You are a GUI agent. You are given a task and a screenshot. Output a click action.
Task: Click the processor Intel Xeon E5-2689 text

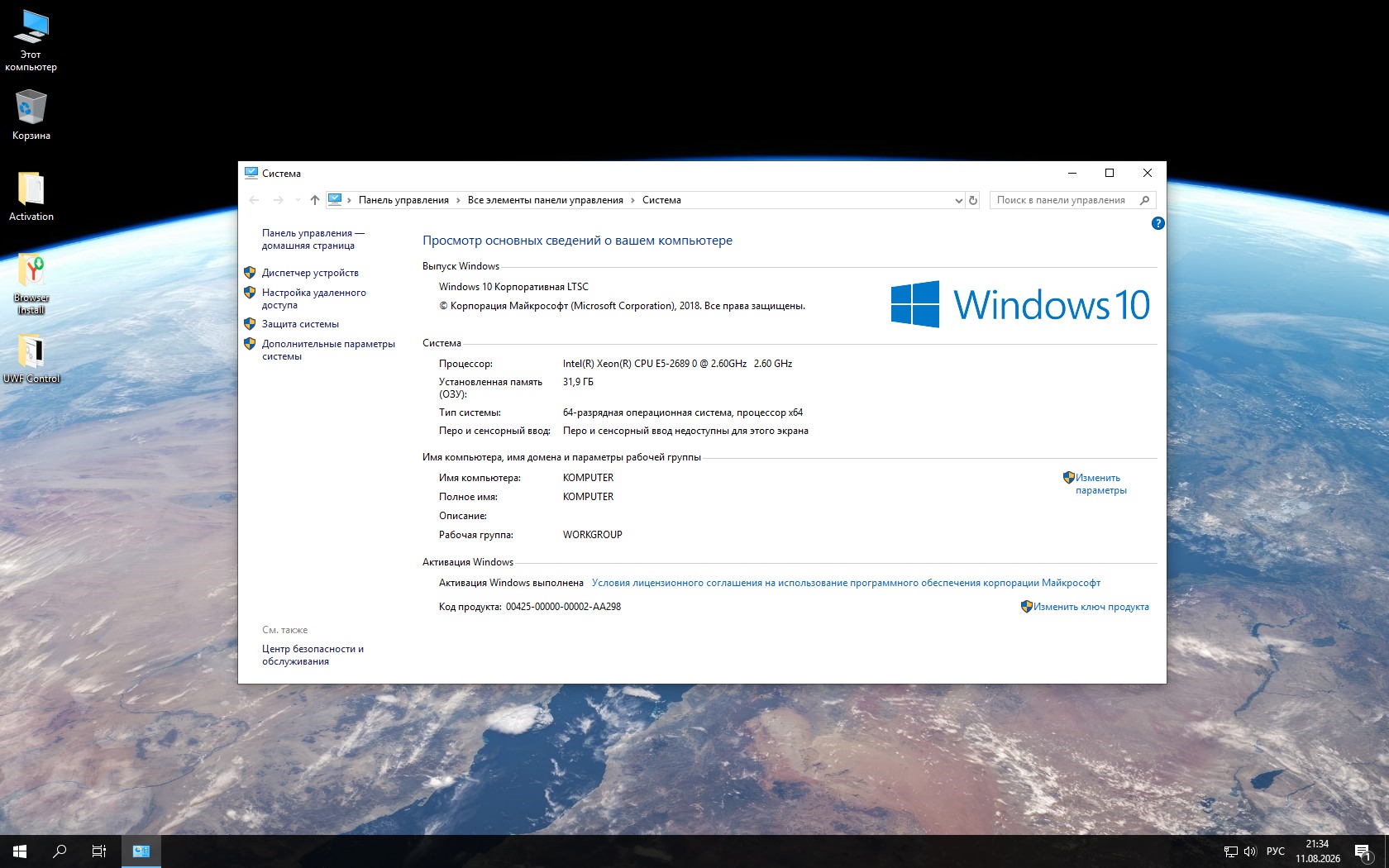pos(677,364)
